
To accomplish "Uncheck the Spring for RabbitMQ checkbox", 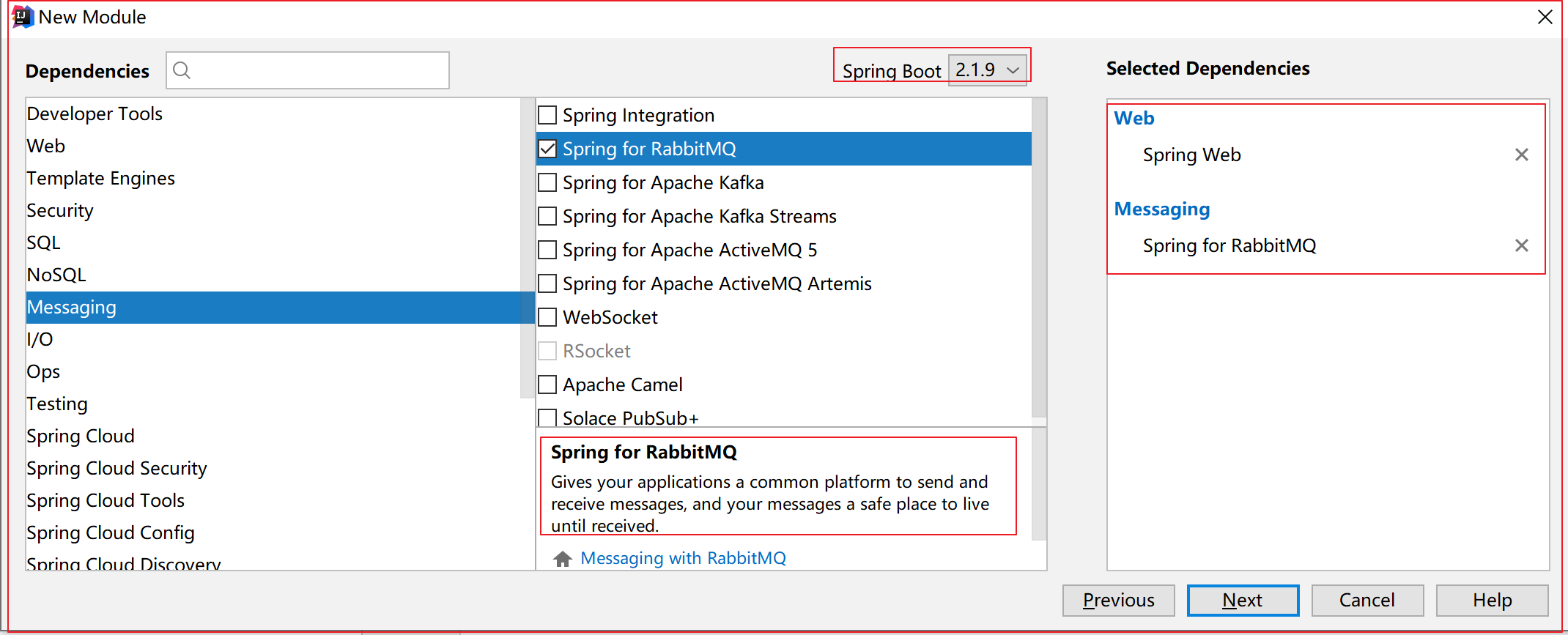I will [547, 149].
